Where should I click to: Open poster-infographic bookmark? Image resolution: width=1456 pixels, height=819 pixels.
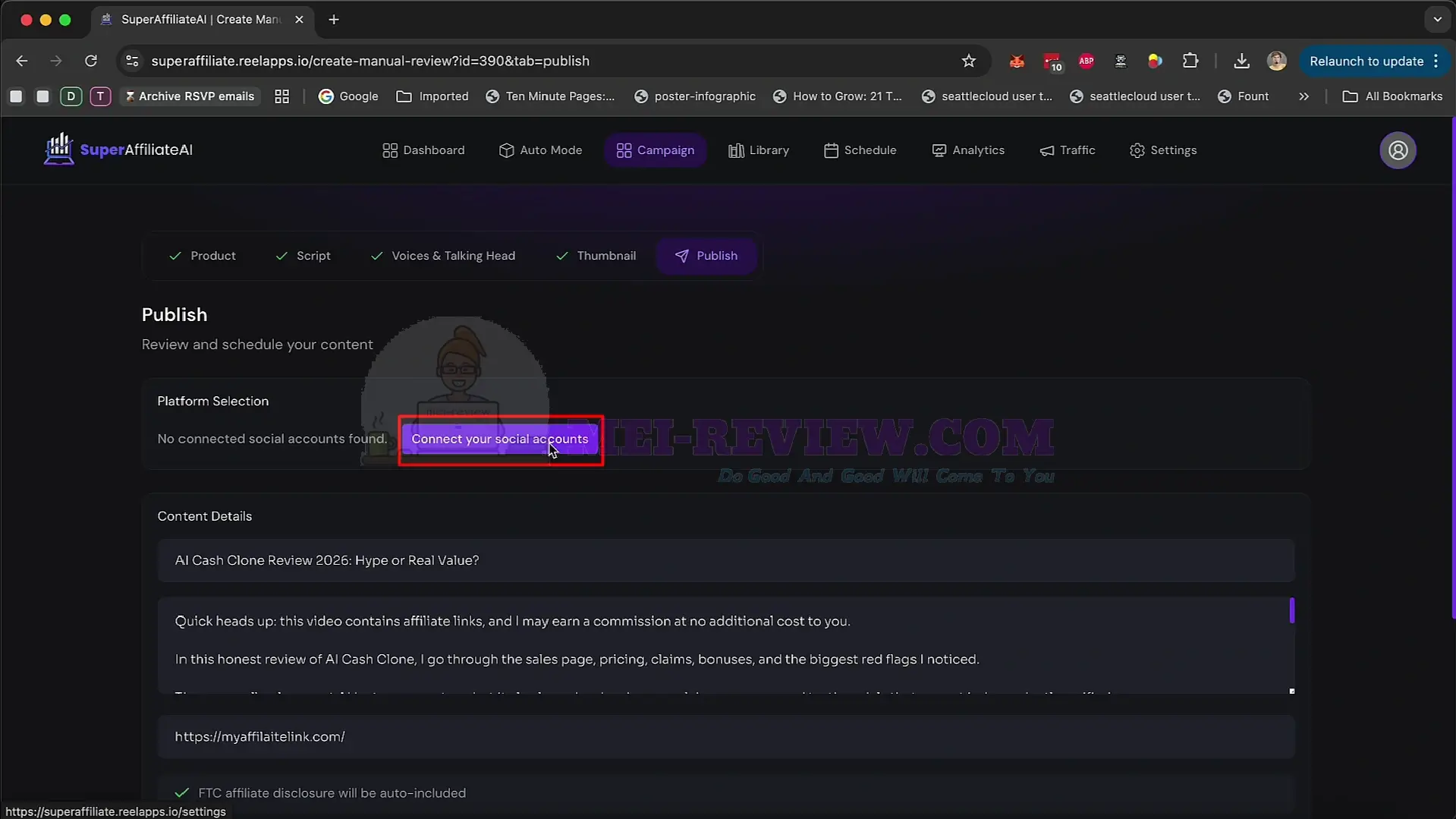[x=695, y=96]
